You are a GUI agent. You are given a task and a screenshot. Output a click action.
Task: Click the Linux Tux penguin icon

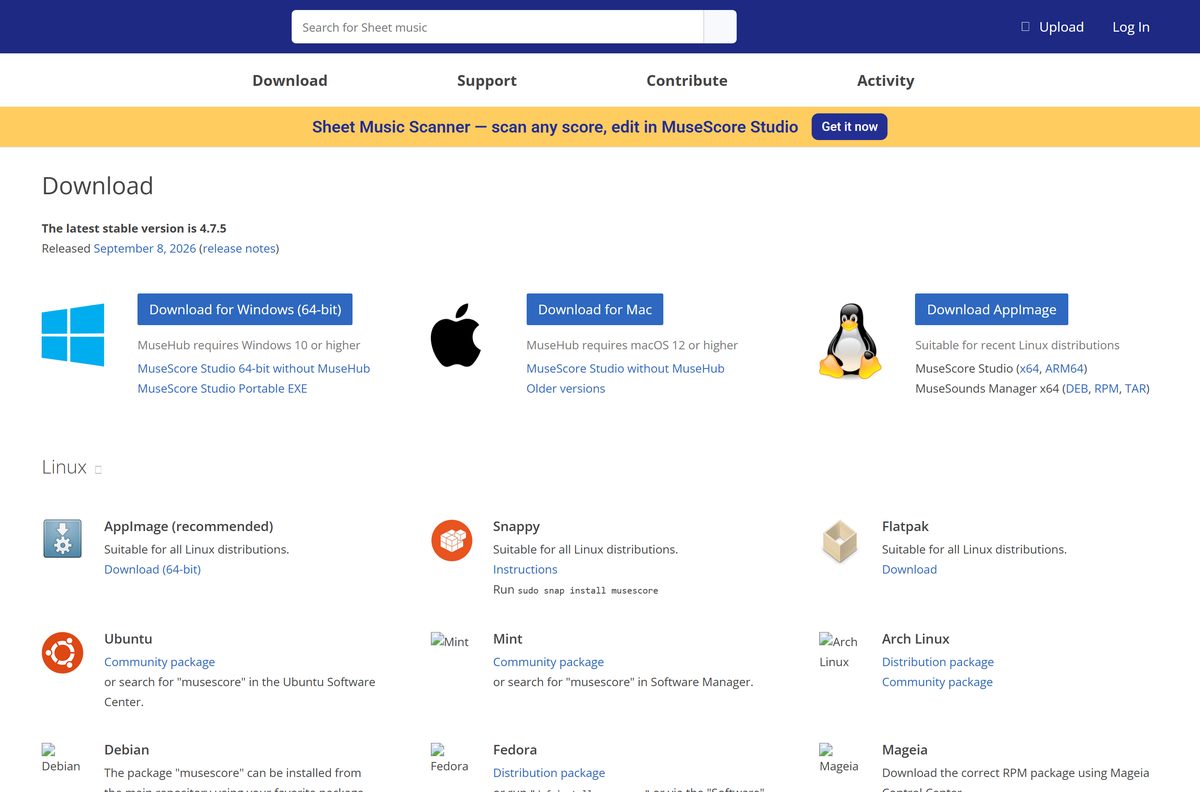[850, 342]
